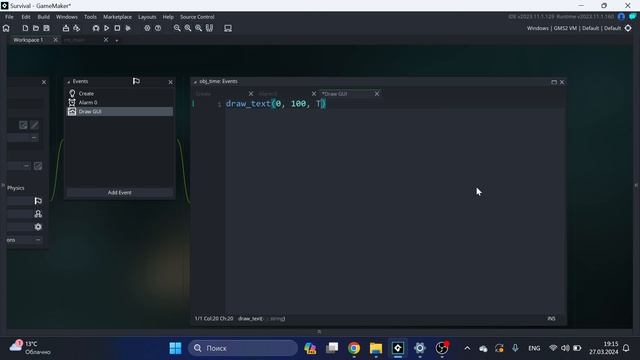Clean the build cache broom icon
This screenshot has width=640, height=360.
click(x=128, y=28)
